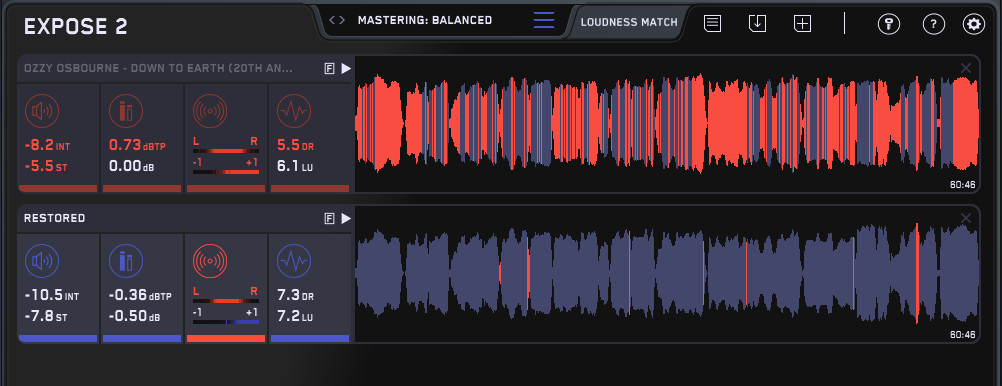
Task: Click the 60:46 duration on Ozzy Osbourne waveform
Action: (962, 185)
